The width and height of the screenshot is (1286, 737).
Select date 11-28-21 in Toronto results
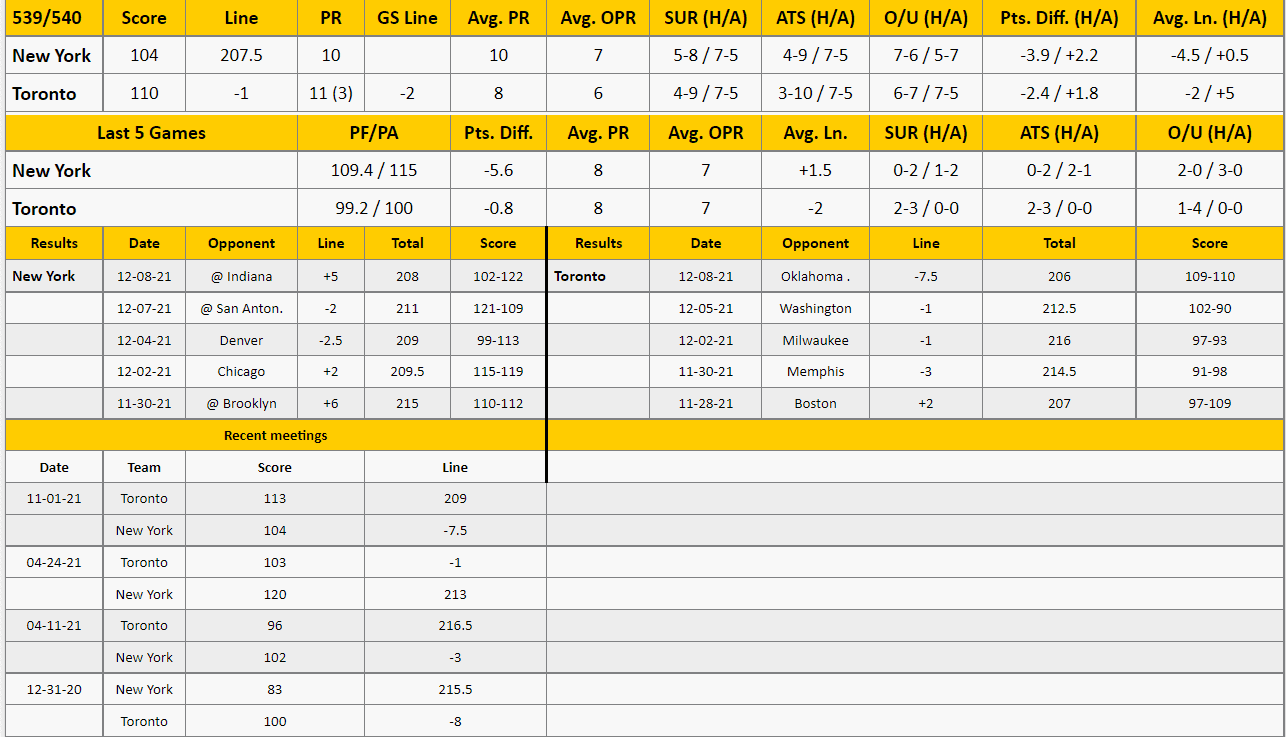706,404
